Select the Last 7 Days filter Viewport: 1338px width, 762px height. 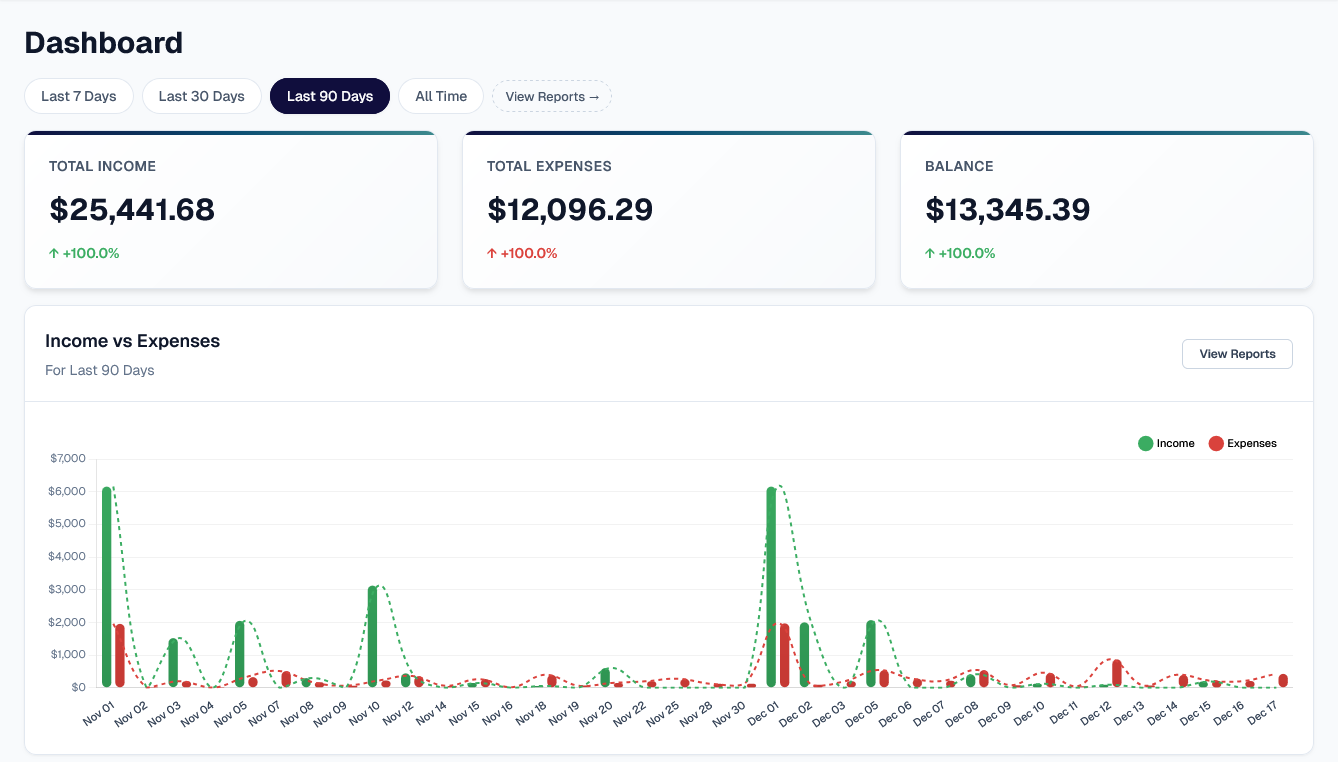coord(78,97)
